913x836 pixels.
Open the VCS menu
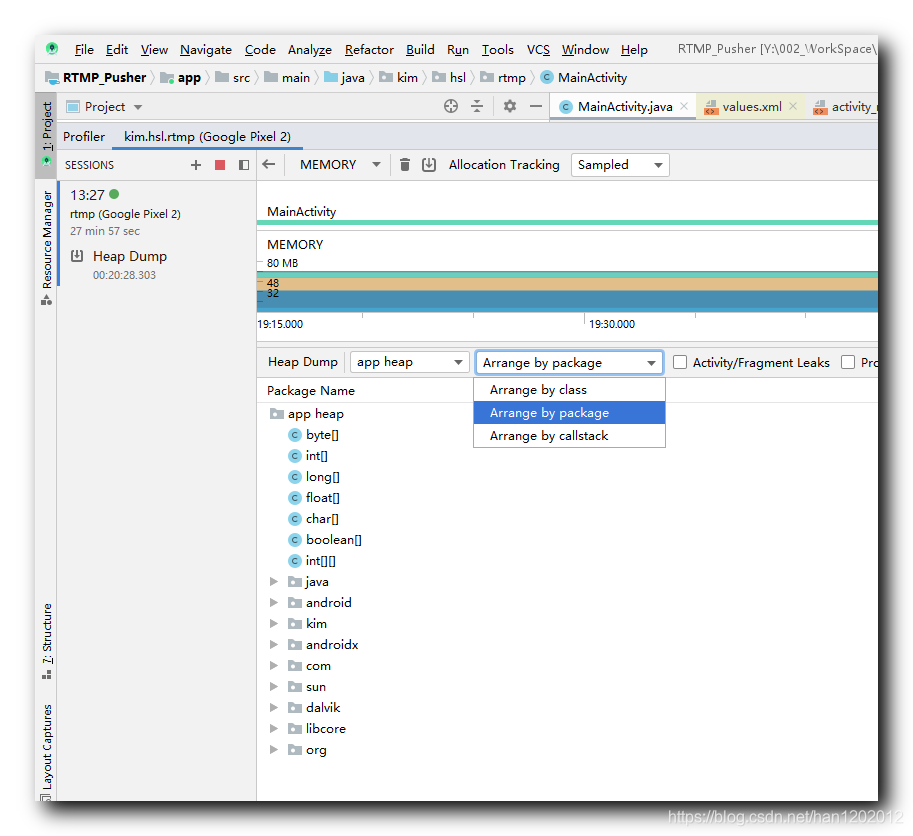[x=538, y=49]
